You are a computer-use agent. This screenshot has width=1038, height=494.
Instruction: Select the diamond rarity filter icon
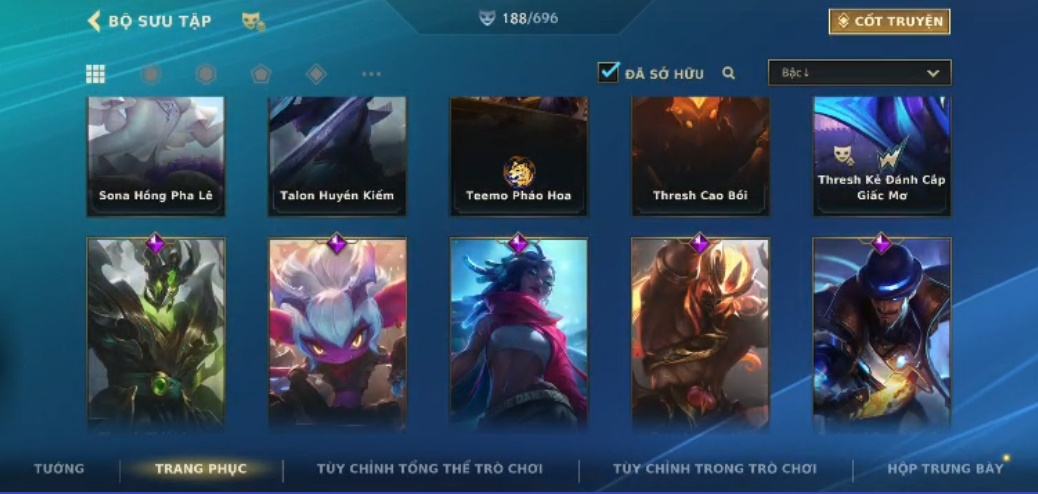[316, 74]
